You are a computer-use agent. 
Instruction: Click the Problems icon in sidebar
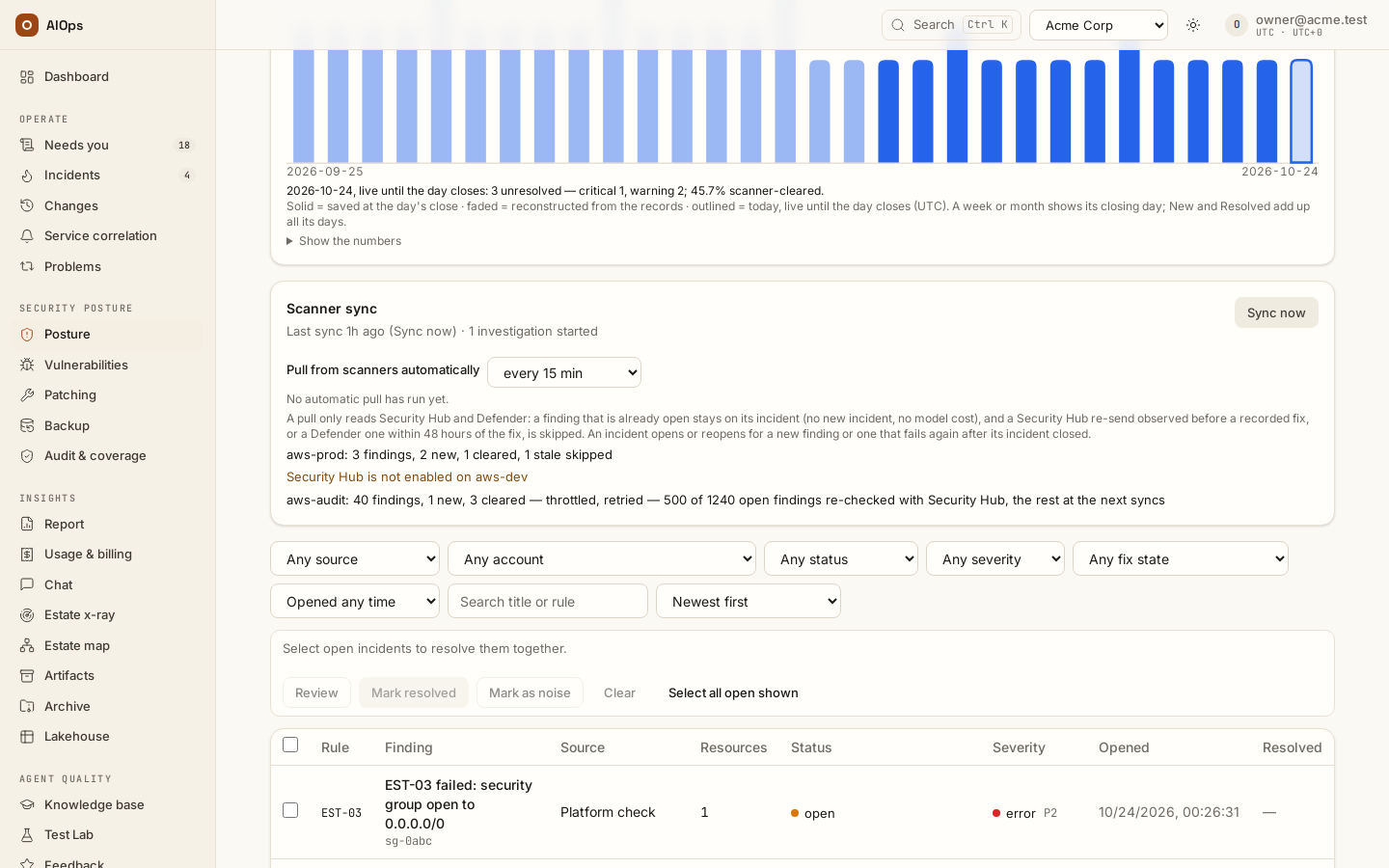coord(27,267)
